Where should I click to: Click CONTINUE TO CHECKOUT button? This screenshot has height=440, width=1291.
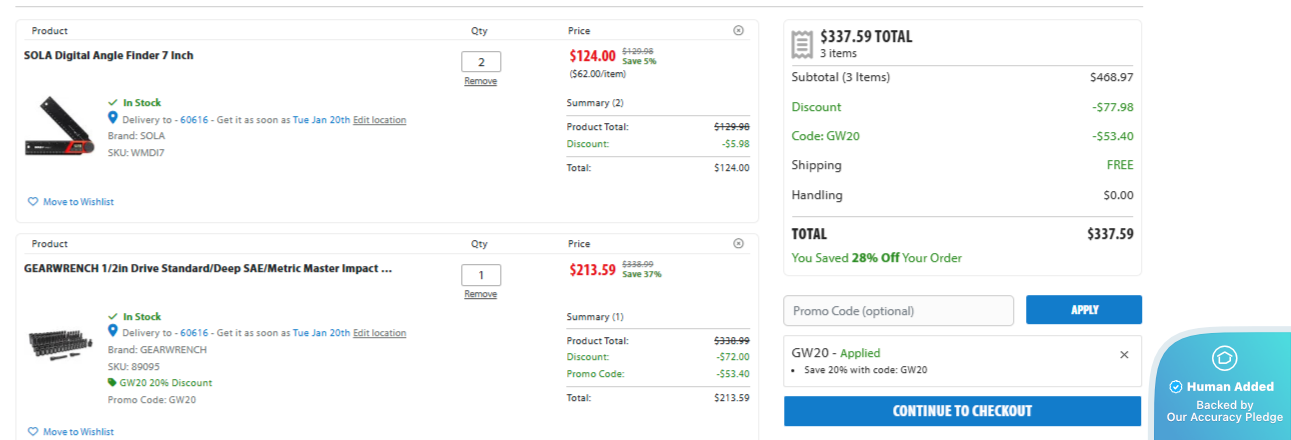(962, 411)
